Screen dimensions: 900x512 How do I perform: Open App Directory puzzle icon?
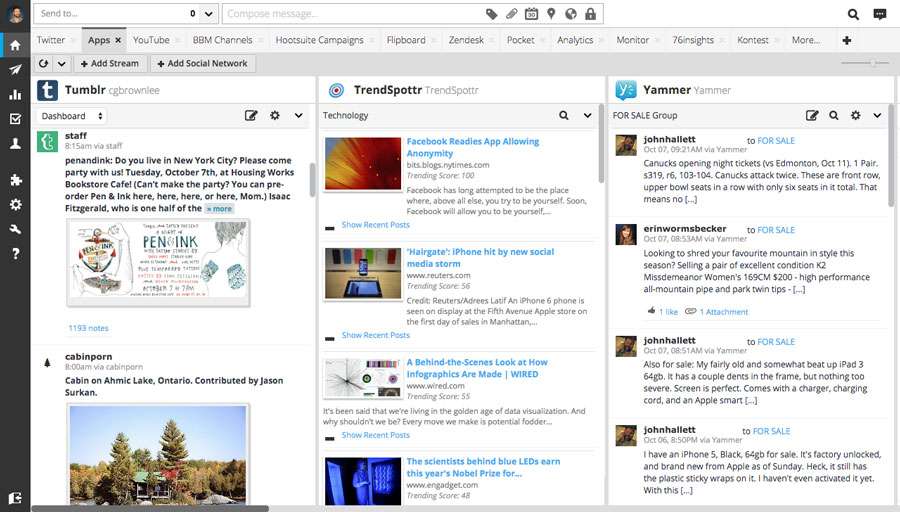(x=15, y=180)
